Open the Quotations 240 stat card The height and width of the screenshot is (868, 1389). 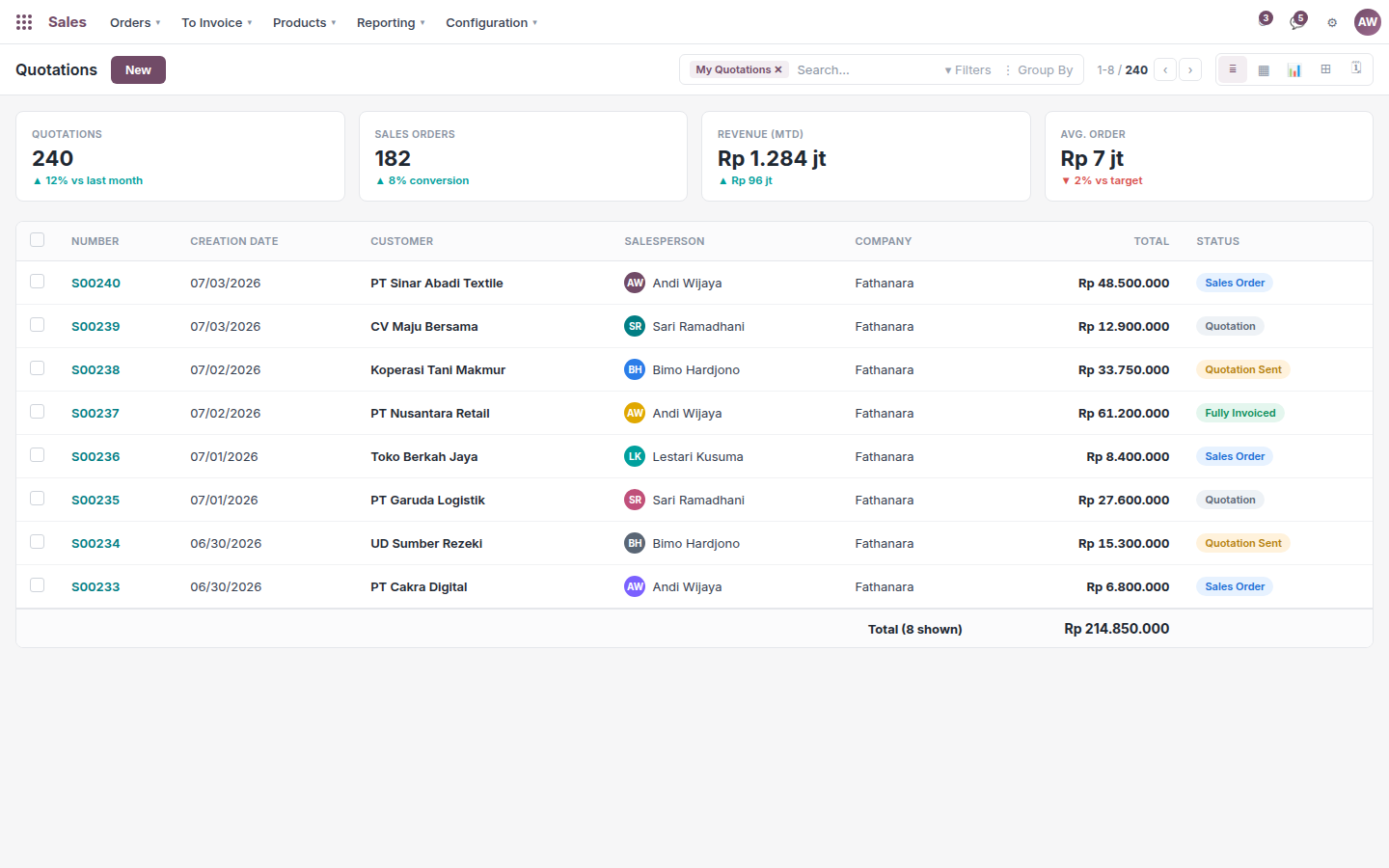pyautogui.click(x=180, y=156)
